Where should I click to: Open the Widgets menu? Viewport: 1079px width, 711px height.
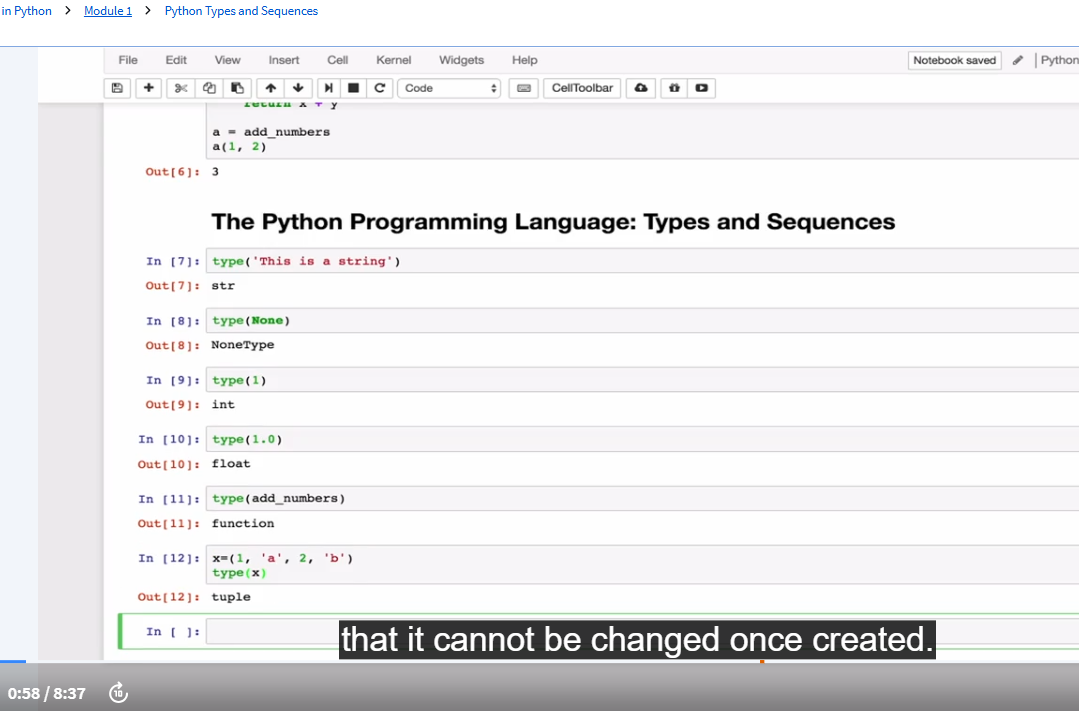point(461,60)
